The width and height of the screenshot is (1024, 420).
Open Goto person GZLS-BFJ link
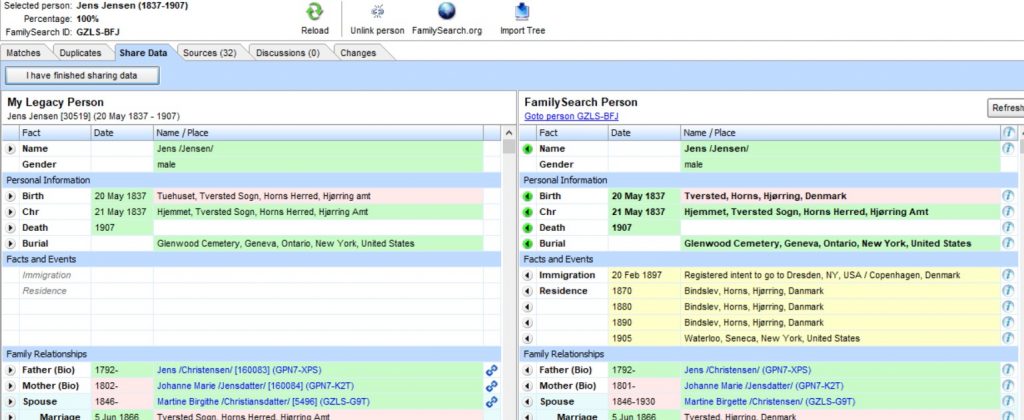pos(571,116)
